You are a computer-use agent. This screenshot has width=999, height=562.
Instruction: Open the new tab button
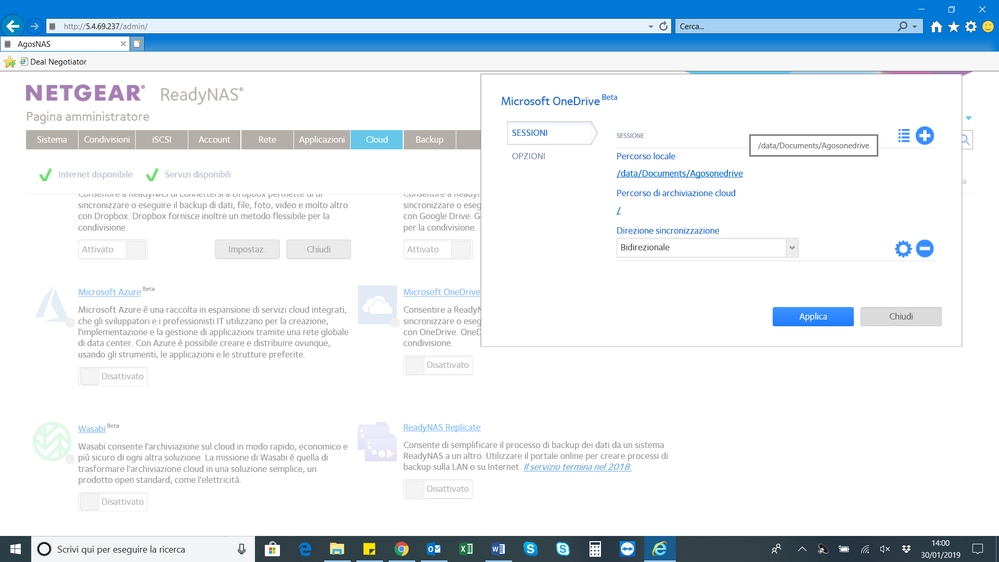[x=137, y=44]
